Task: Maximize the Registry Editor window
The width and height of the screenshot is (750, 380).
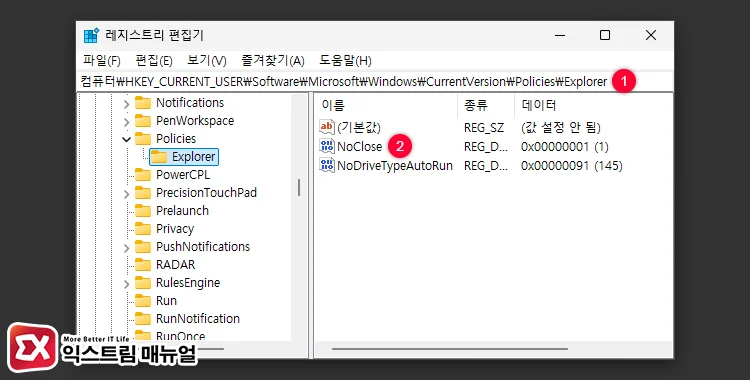Action: pyautogui.click(x=605, y=35)
